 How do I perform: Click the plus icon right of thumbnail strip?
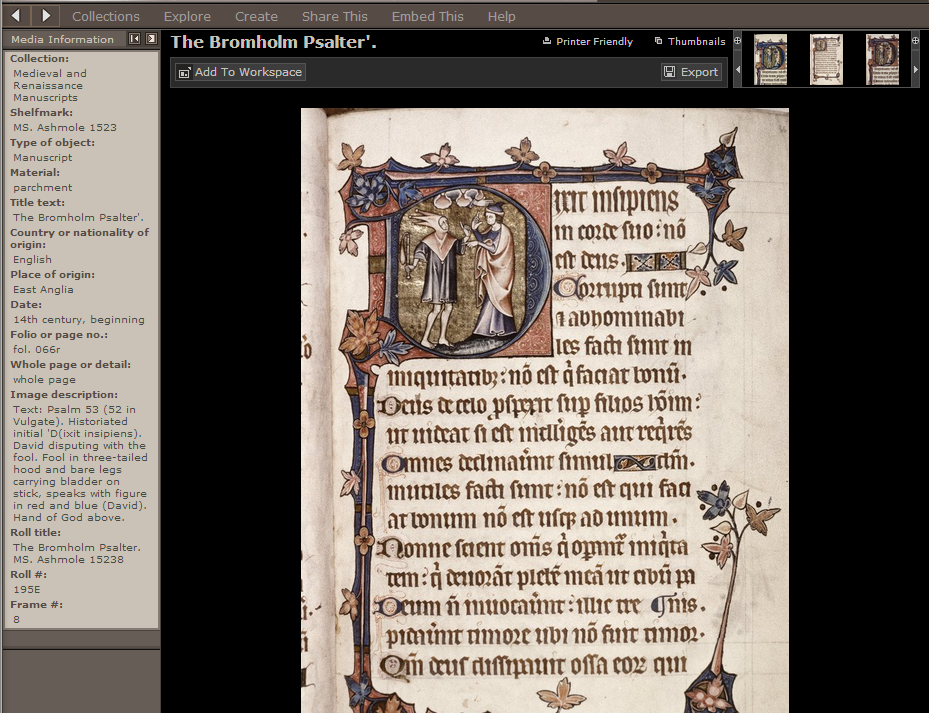point(916,41)
